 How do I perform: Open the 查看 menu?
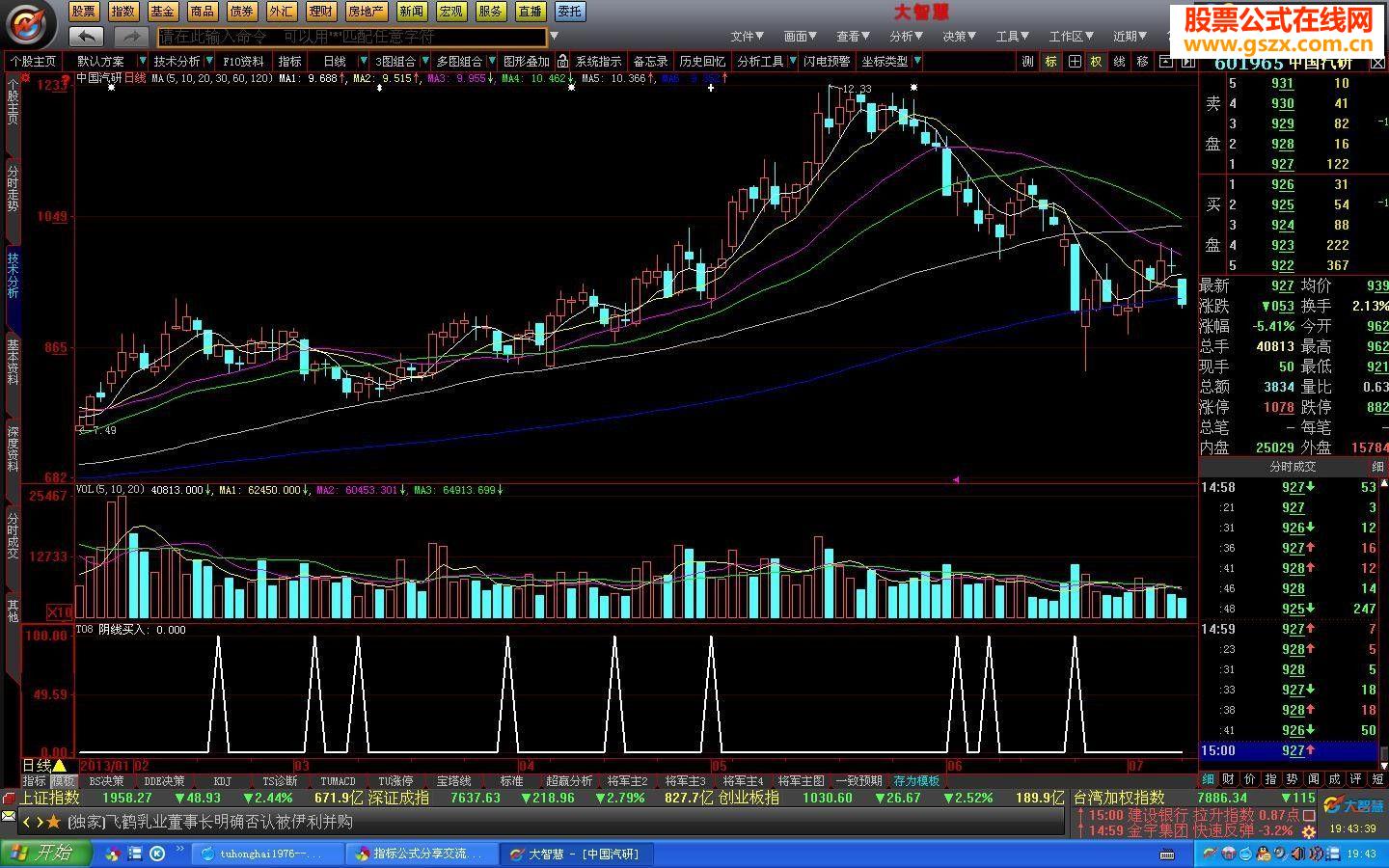point(853,37)
